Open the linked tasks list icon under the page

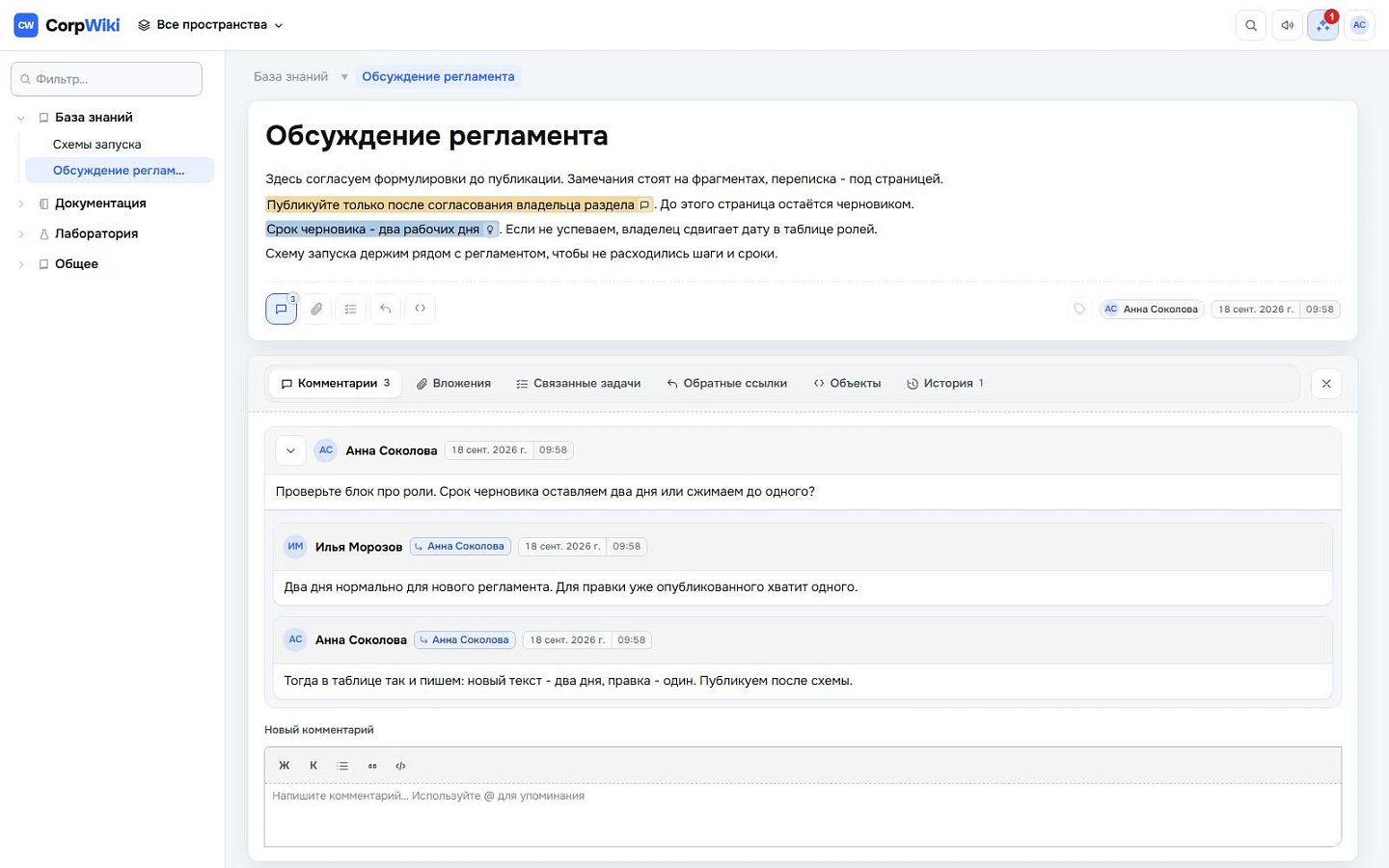[x=351, y=309]
